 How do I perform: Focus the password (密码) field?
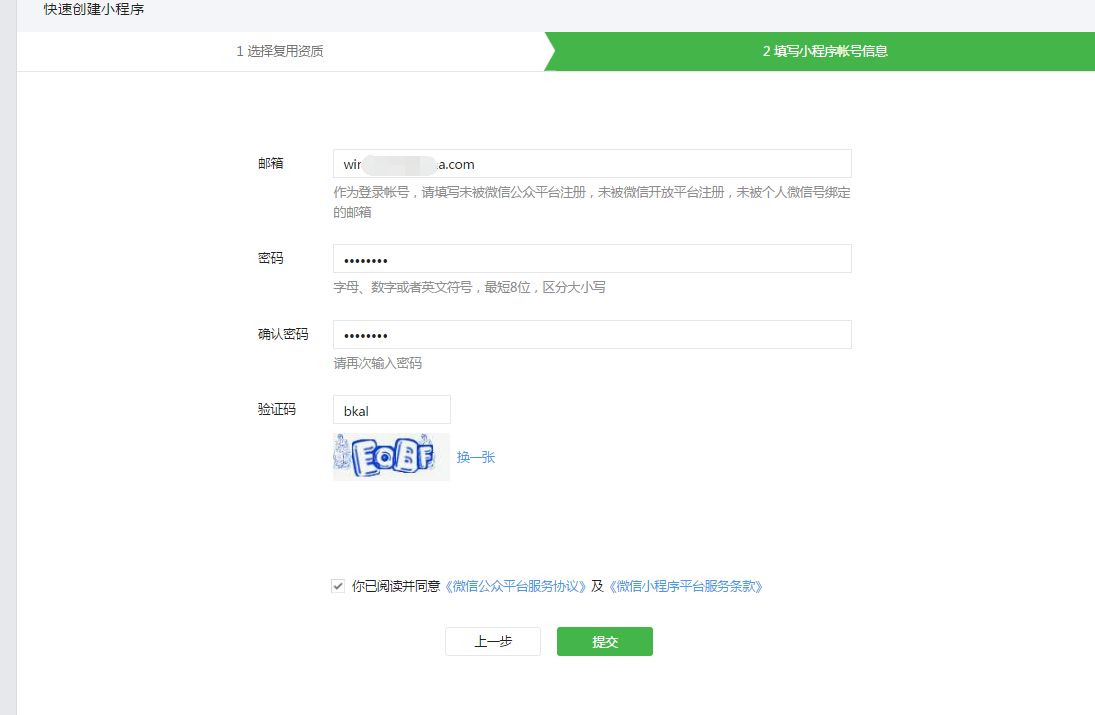click(x=592, y=258)
